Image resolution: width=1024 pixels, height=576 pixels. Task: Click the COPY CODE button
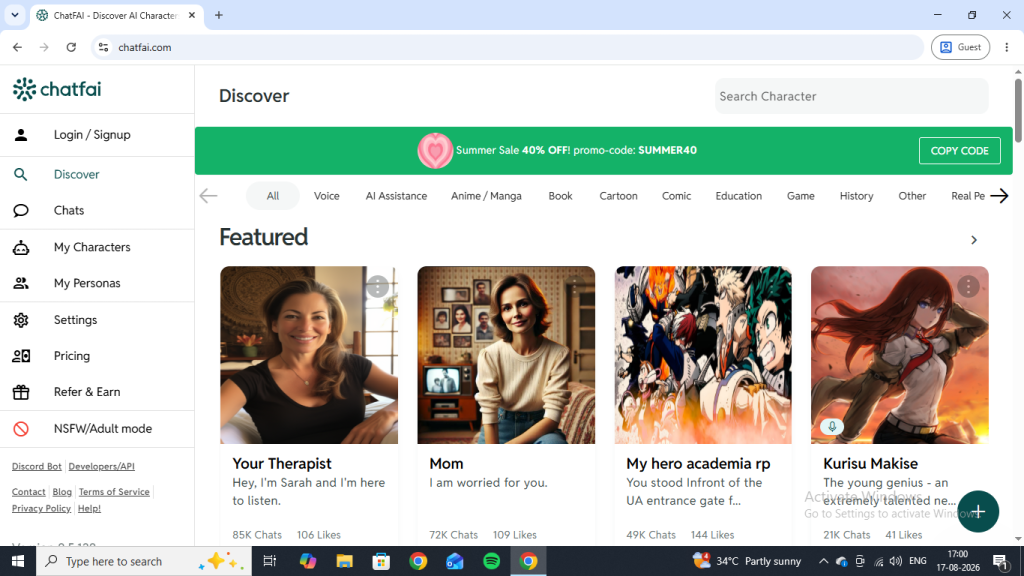959,151
